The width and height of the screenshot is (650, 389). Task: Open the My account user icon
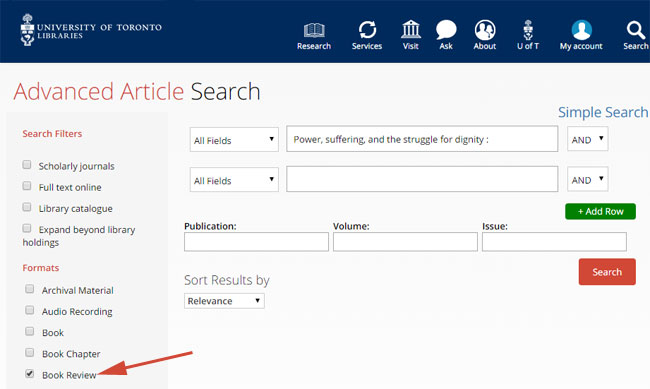pyautogui.click(x=581, y=30)
